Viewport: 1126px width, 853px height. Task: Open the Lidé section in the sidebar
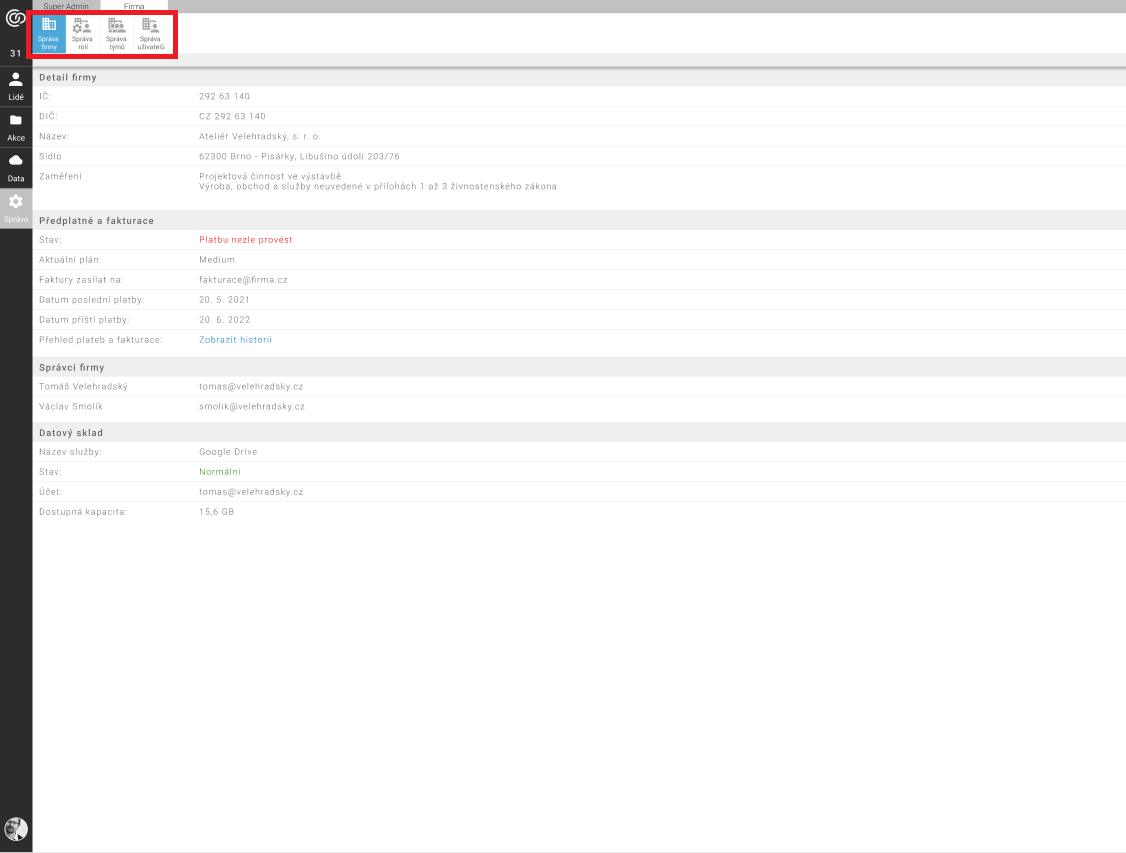coord(16,86)
